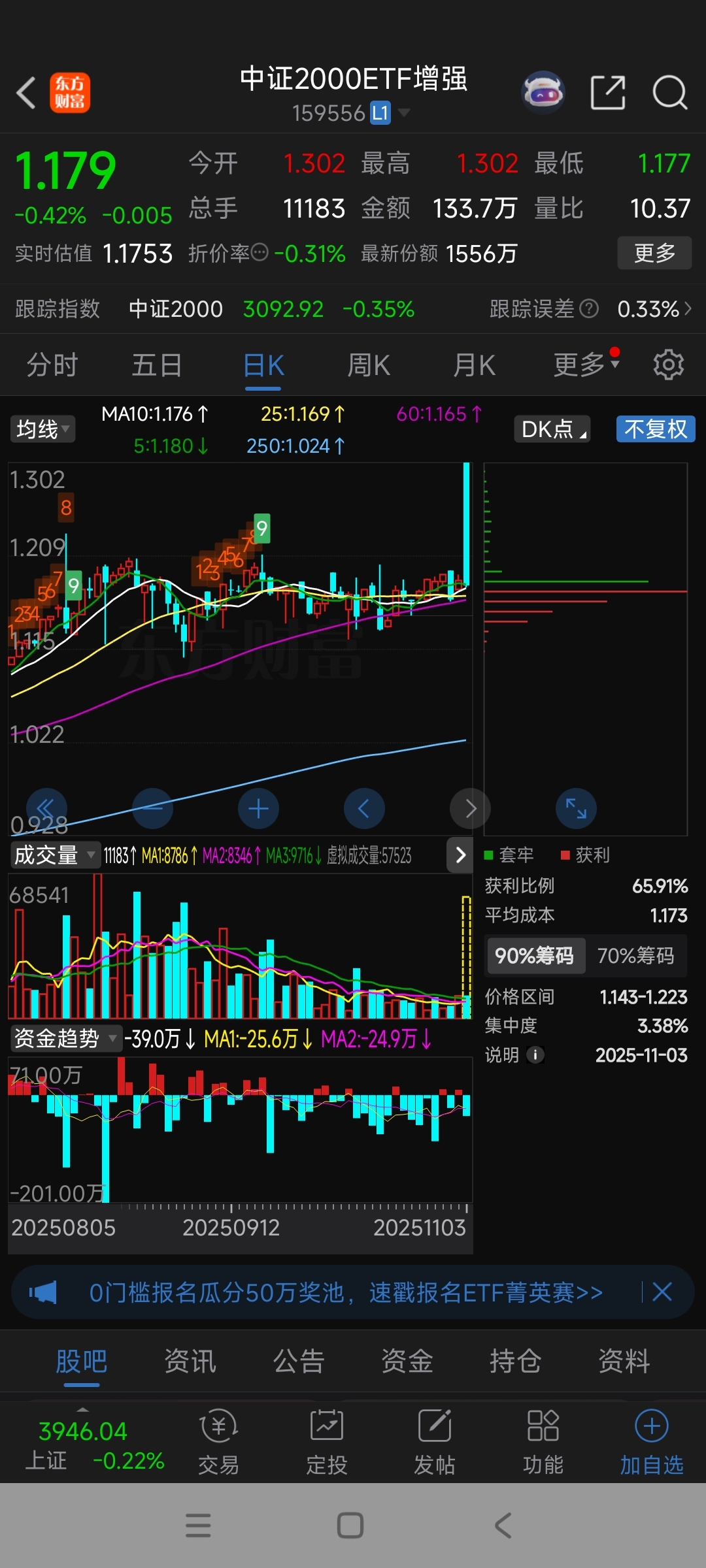
Task: Jump to earliest with double-left arrow
Action: tap(47, 809)
